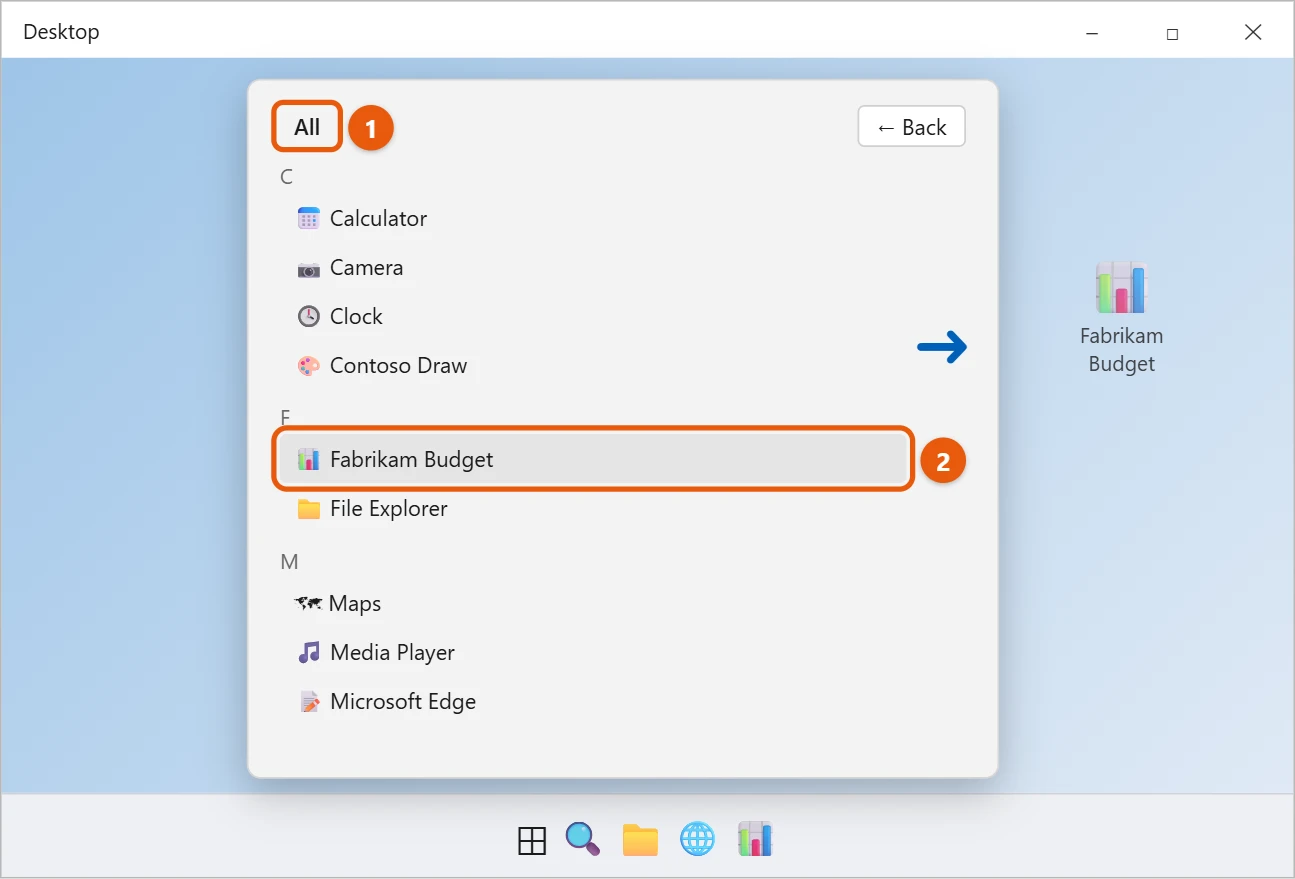Open File Explorer taskbar icon
Image resolution: width=1295 pixels, height=879 pixels.
point(640,840)
